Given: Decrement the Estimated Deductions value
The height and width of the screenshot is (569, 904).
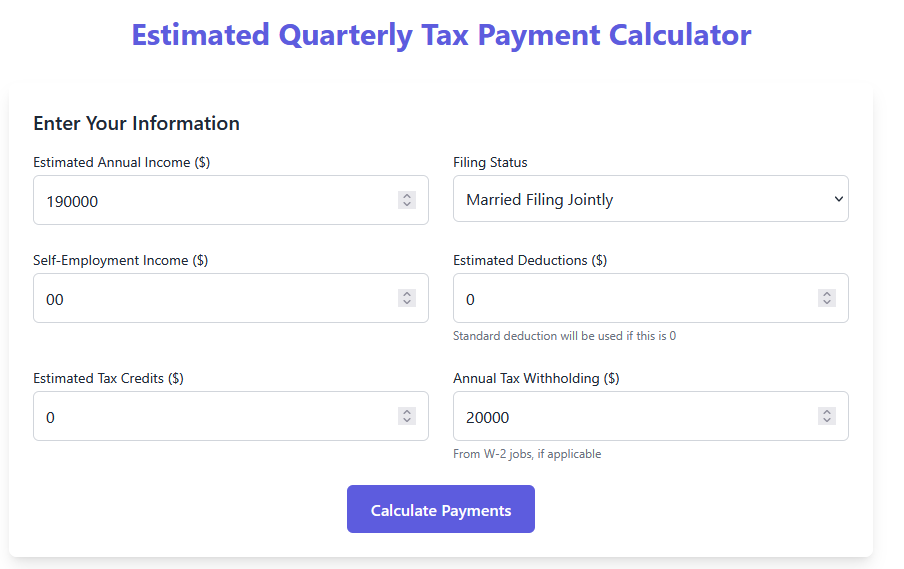Looking at the screenshot, I should point(827,303).
